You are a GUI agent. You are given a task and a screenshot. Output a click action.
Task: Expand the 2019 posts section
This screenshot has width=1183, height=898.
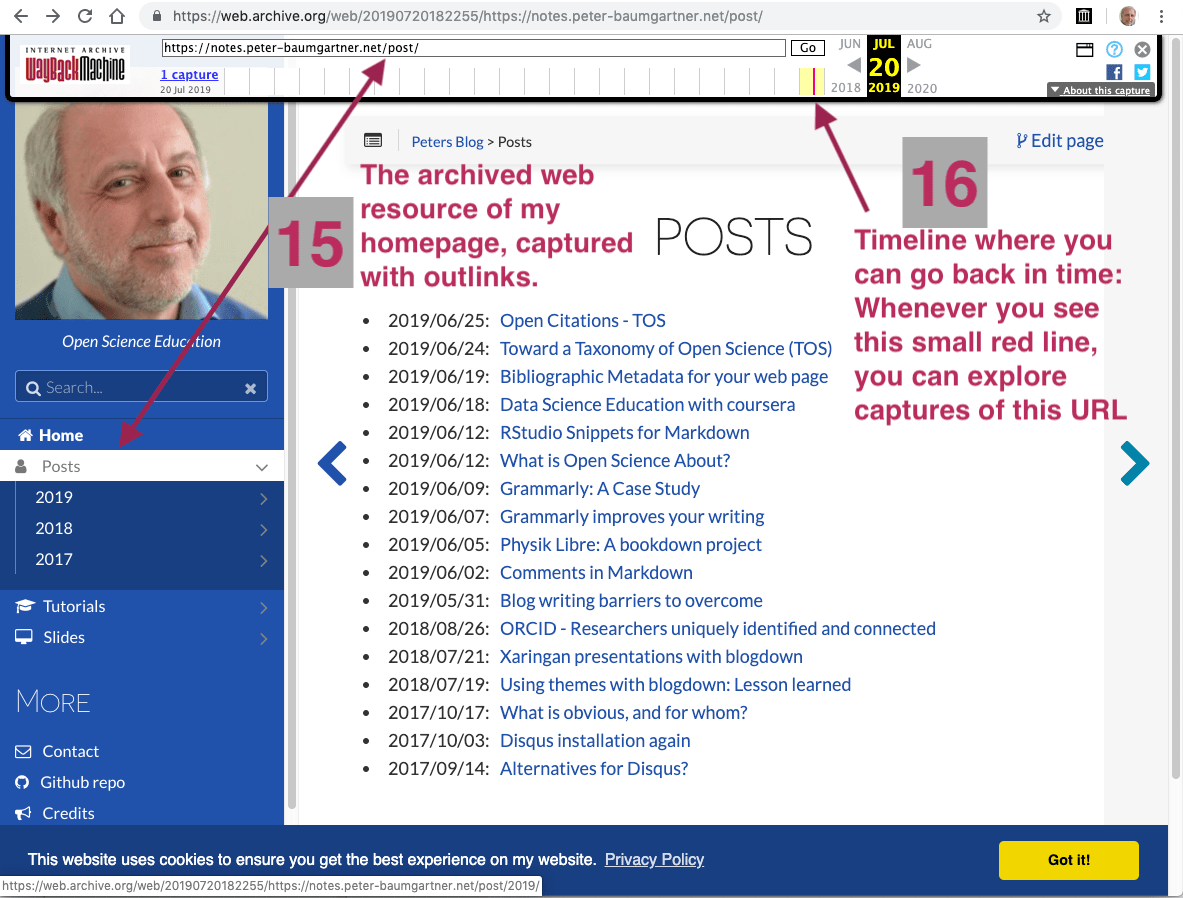(263, 498)
